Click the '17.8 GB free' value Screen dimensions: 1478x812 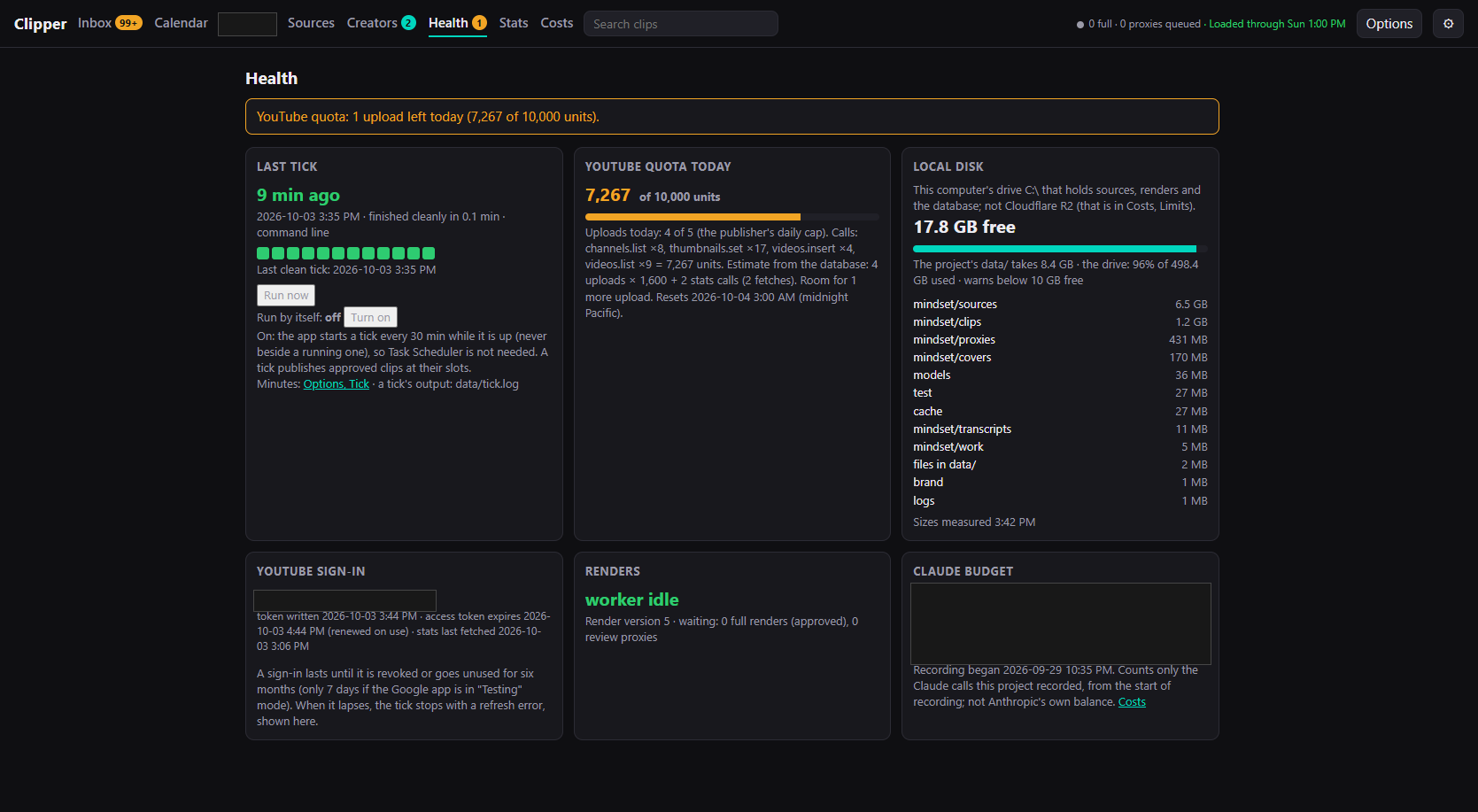click(964, 227)
